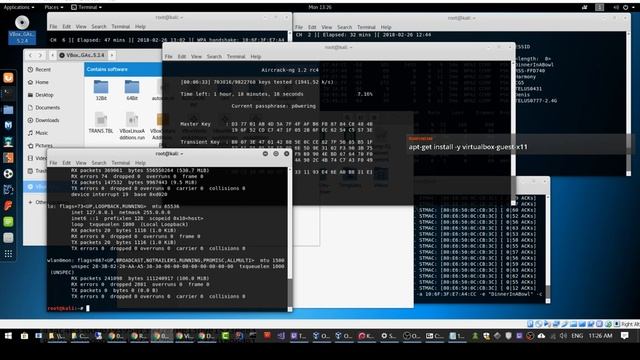Viewport: 640px width, 360px height.
Task: Click scrollbar of CH 2 terminal window
Action: pos(628,104)
